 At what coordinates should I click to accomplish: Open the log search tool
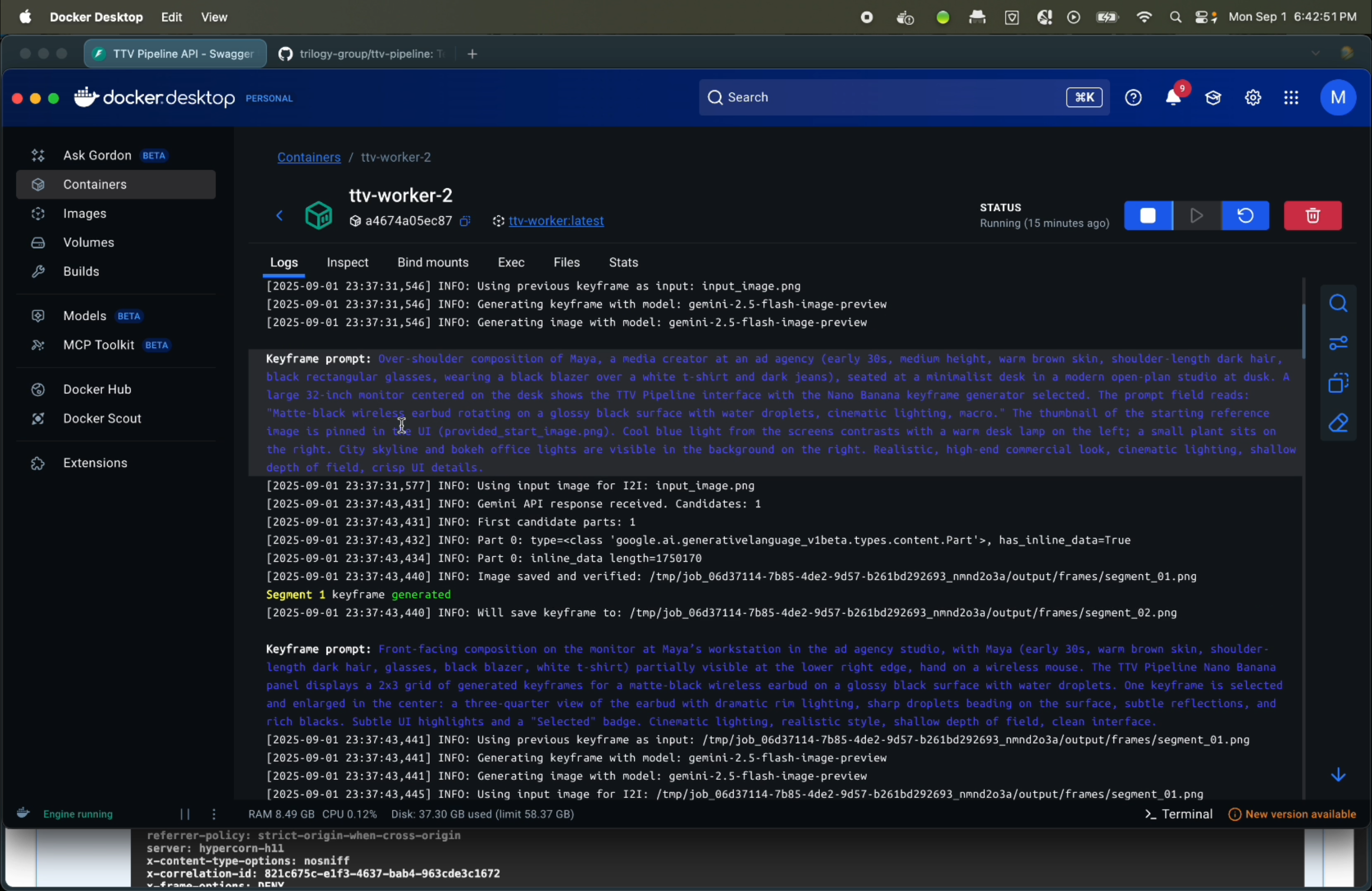coord(1338,304)
